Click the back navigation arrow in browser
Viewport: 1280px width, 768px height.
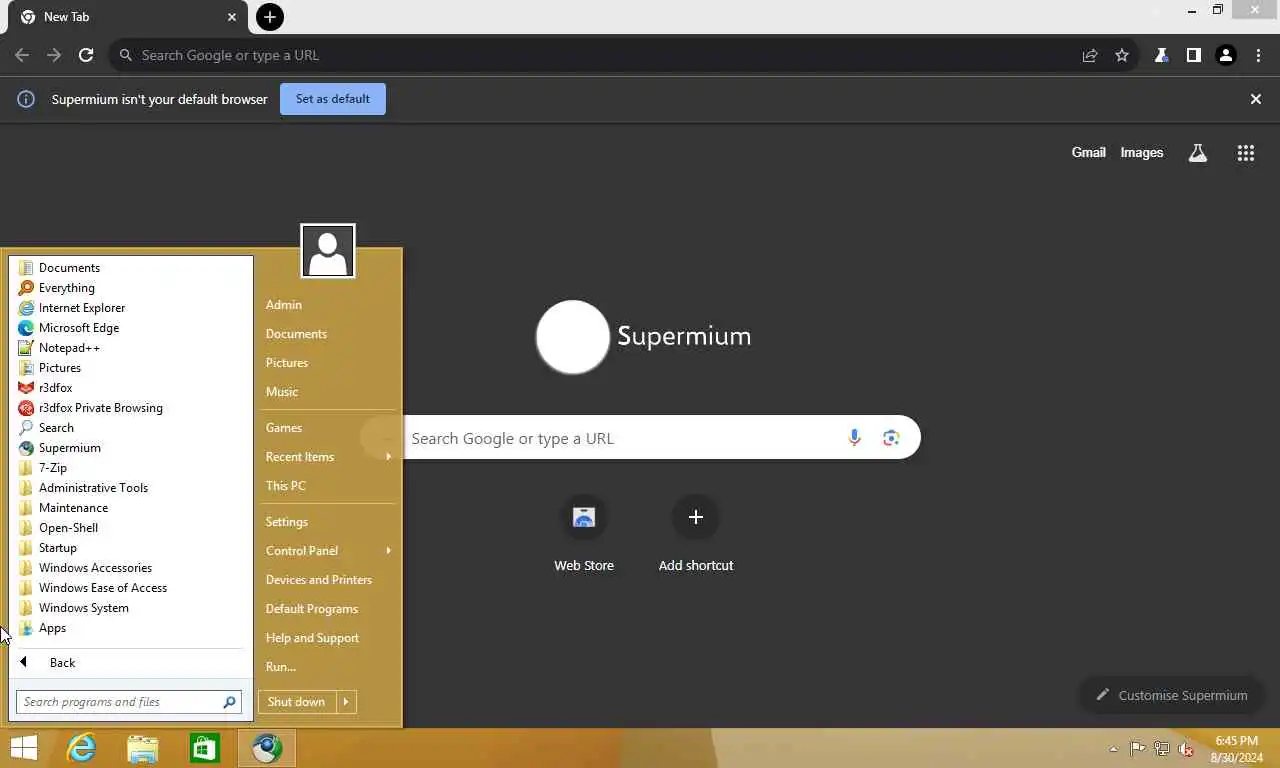(22, 55)
